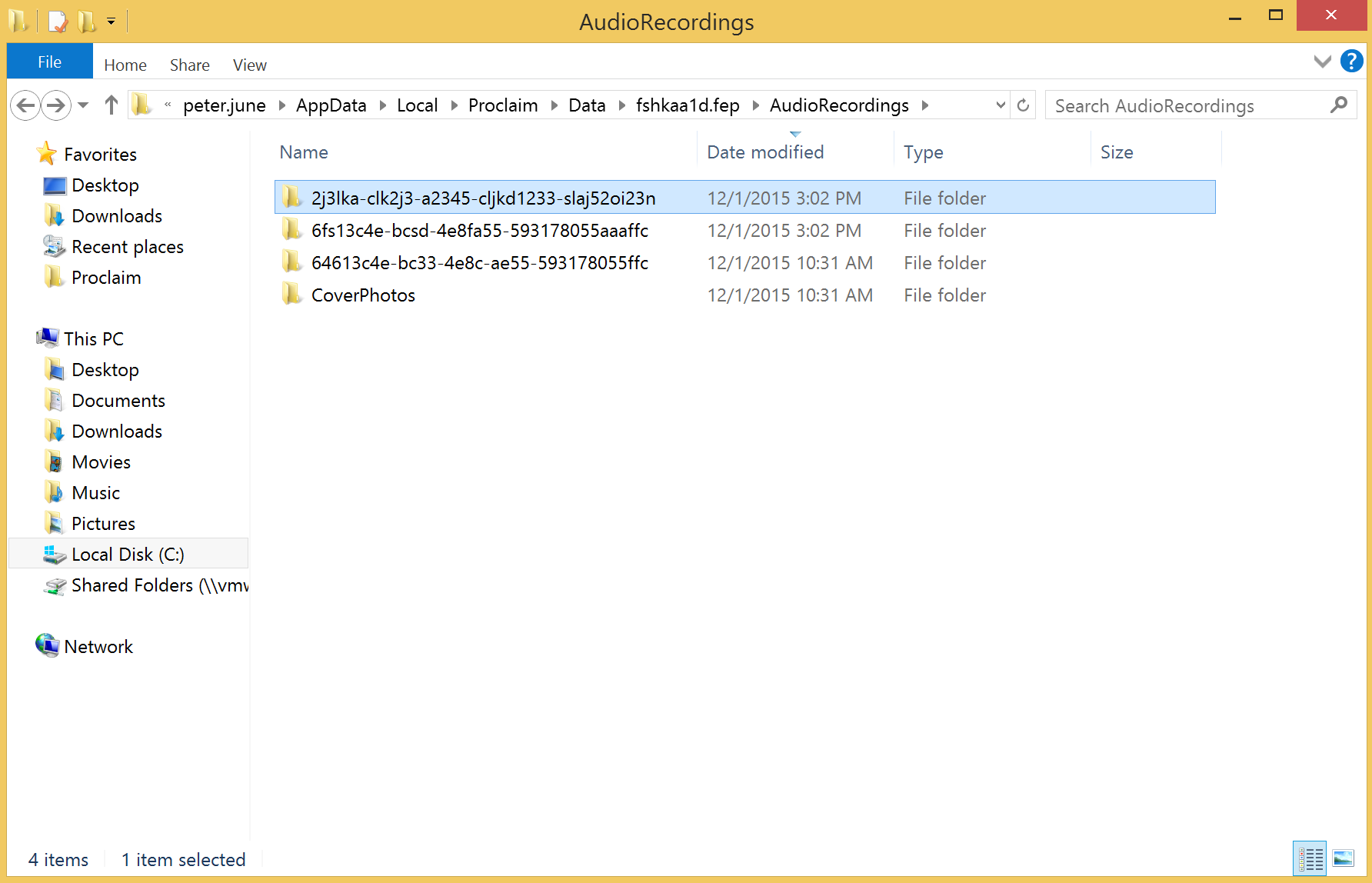Refresh the AudioRecordings folder view
This screenshot has height=883, width=1372.
[x=1023, y=105]
